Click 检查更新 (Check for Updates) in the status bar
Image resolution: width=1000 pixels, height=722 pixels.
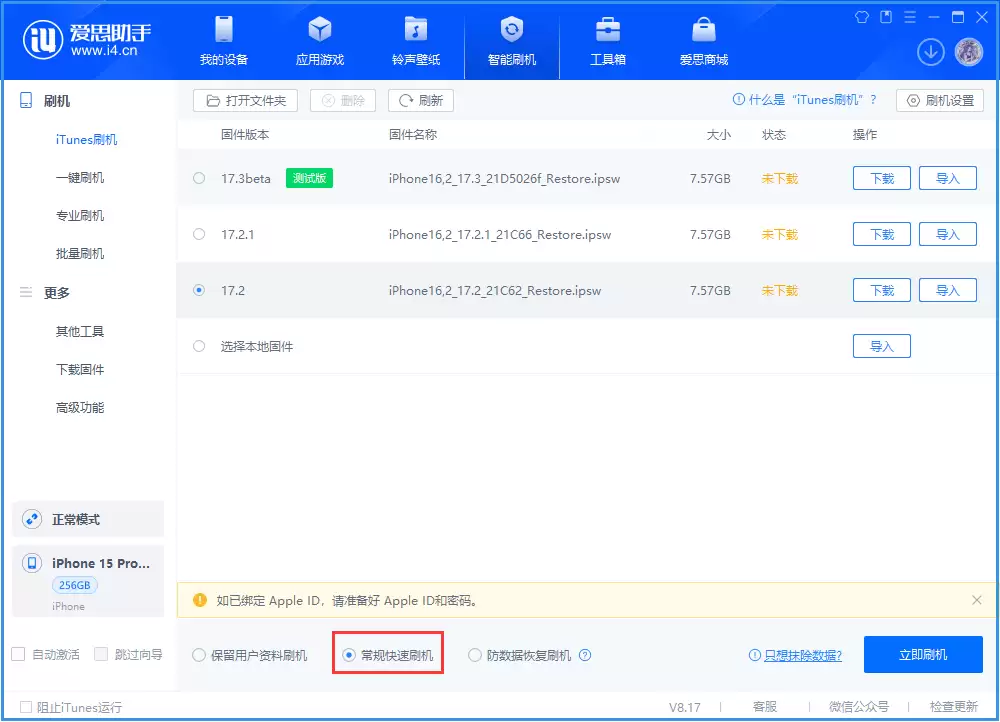pyautogui.click(x=953, y=706)
